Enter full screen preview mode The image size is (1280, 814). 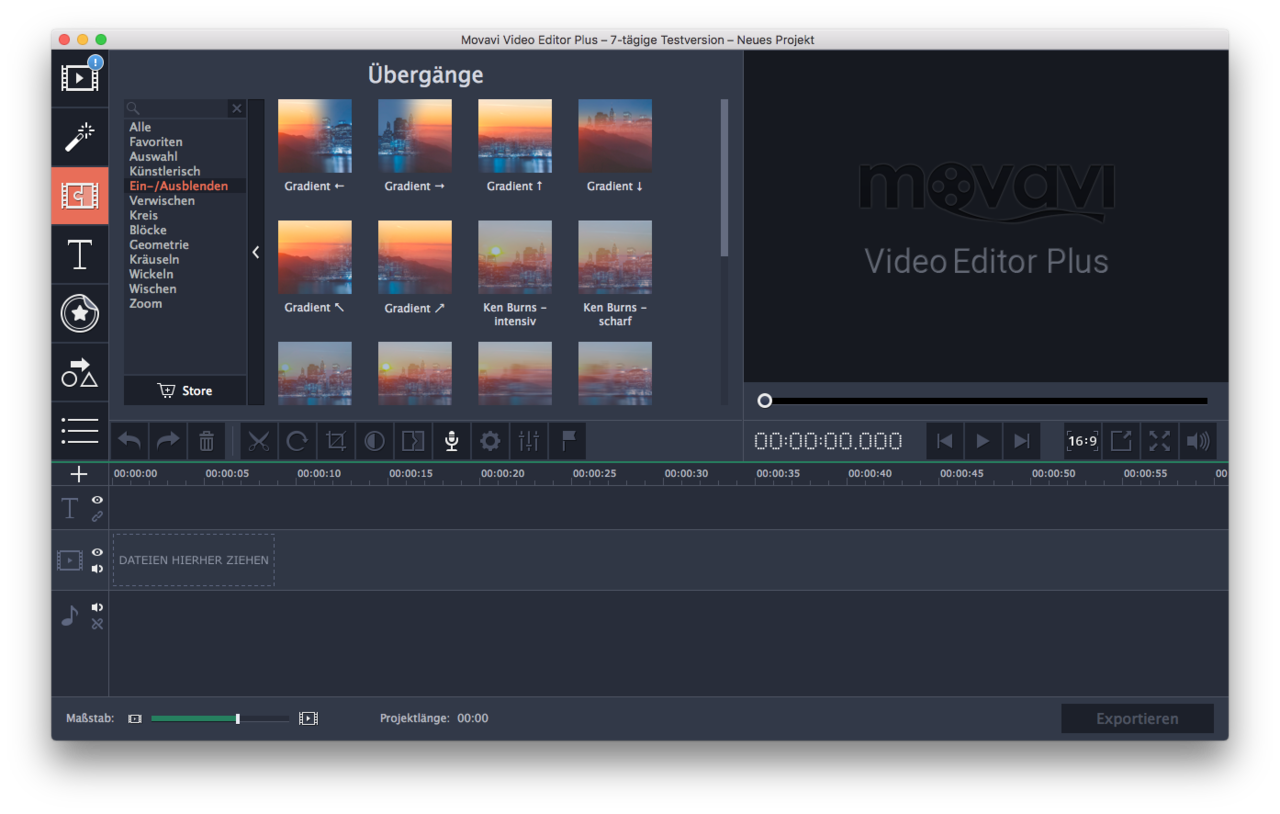(x=1159, y=441)
